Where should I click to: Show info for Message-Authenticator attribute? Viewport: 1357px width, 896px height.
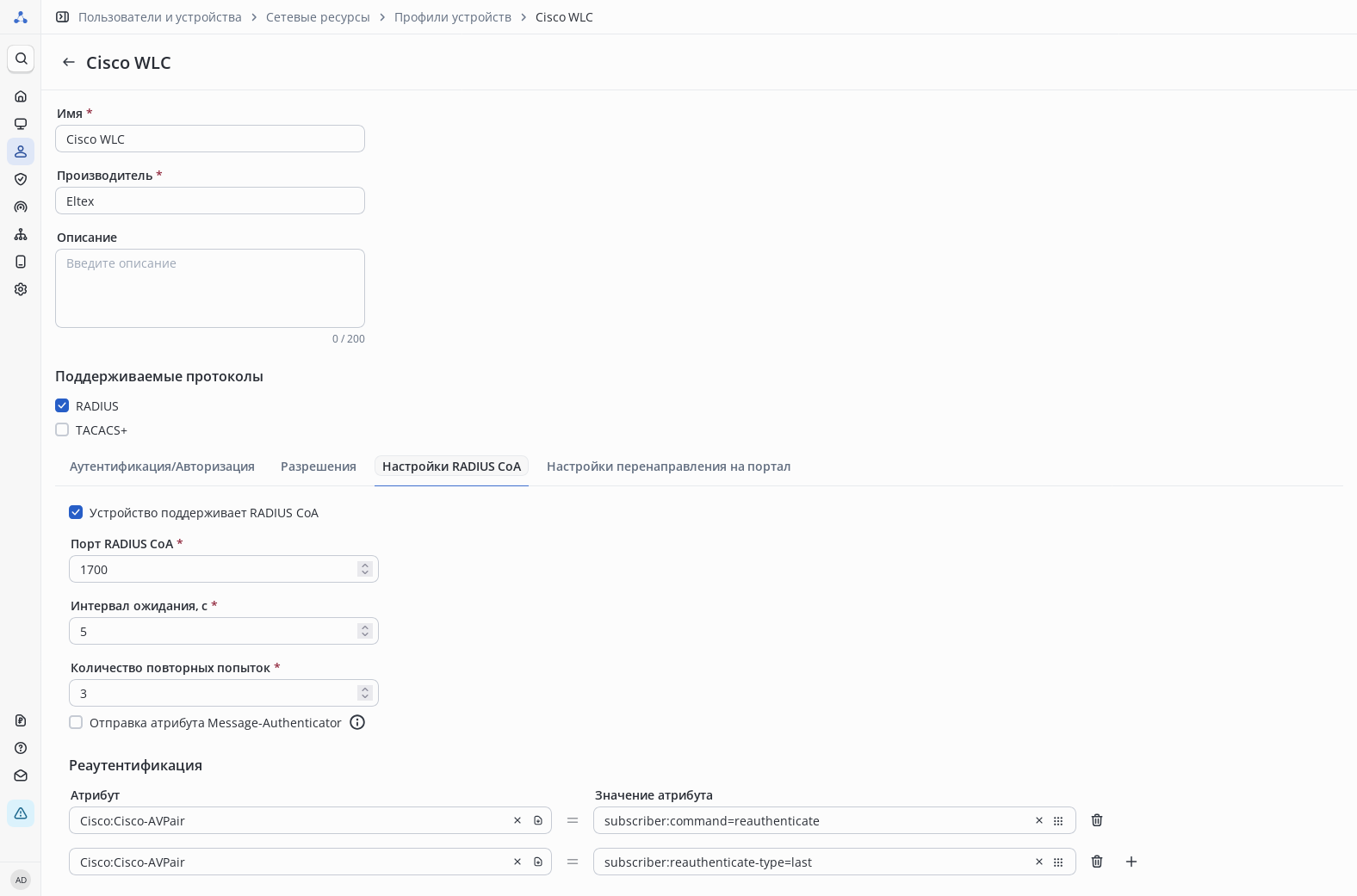[x=357, y=722]
